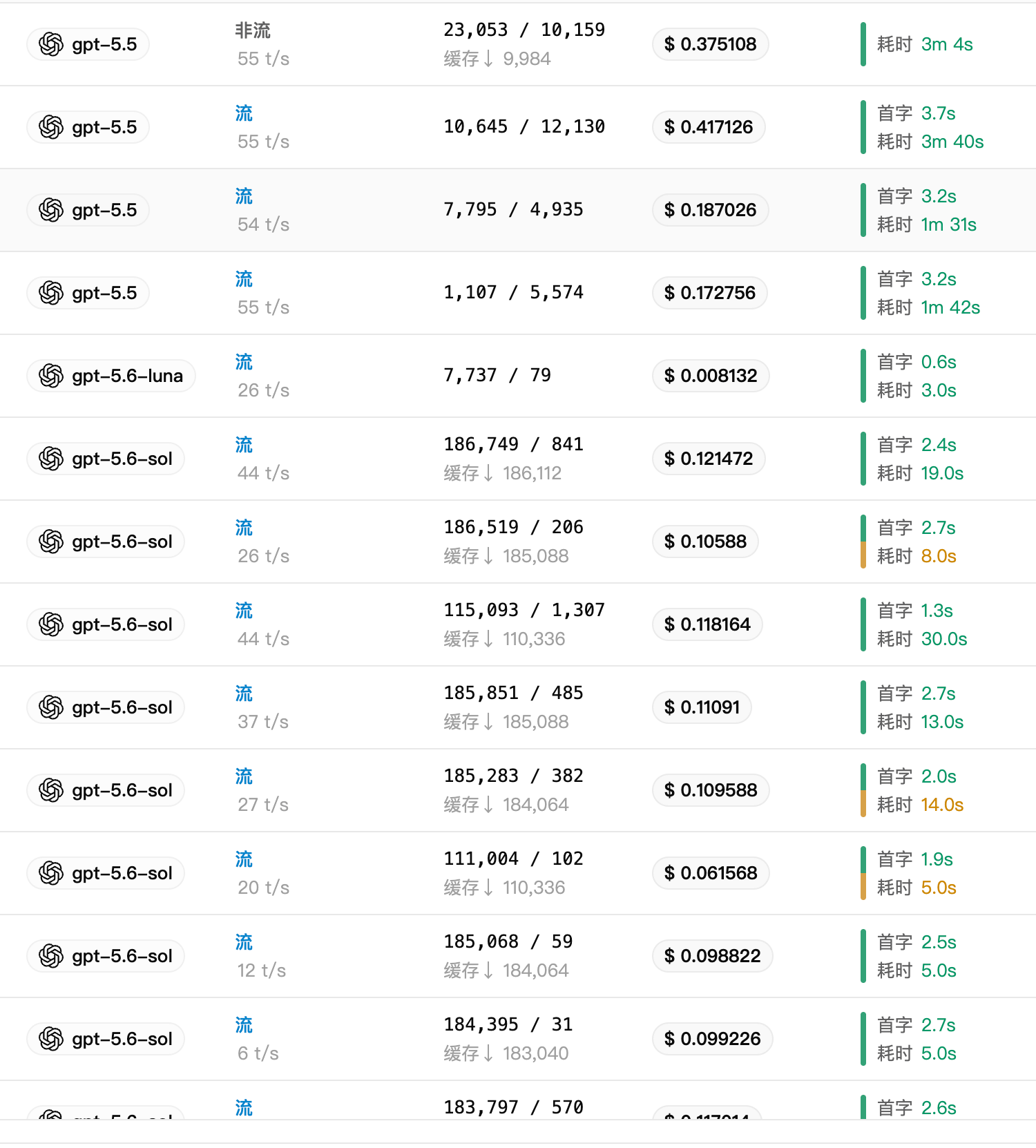This screenshot has height=1148, width=1036.
Task: Click the 耗时 3m 4s duration text
Action: pos(925,44)
